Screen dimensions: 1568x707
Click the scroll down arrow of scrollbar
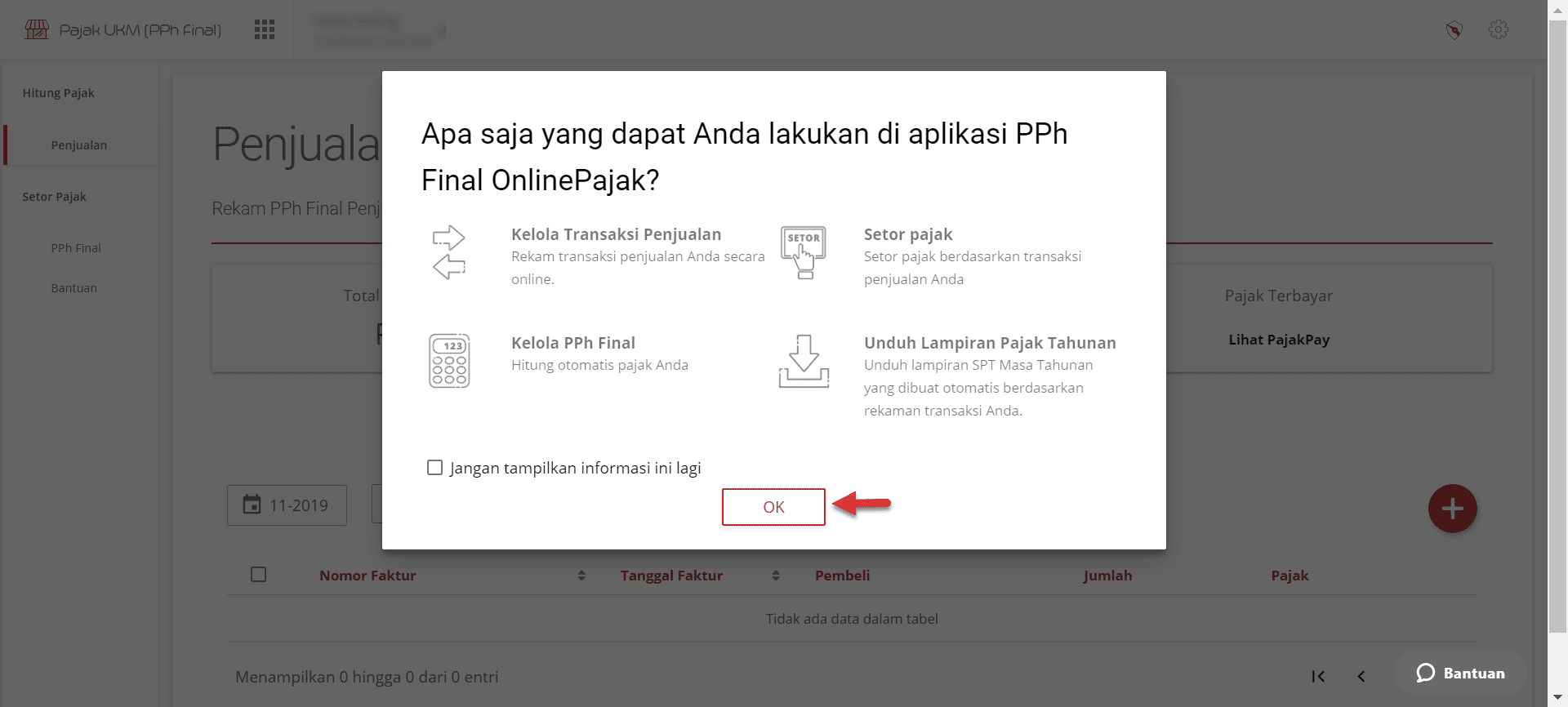tap(1558, 697)
